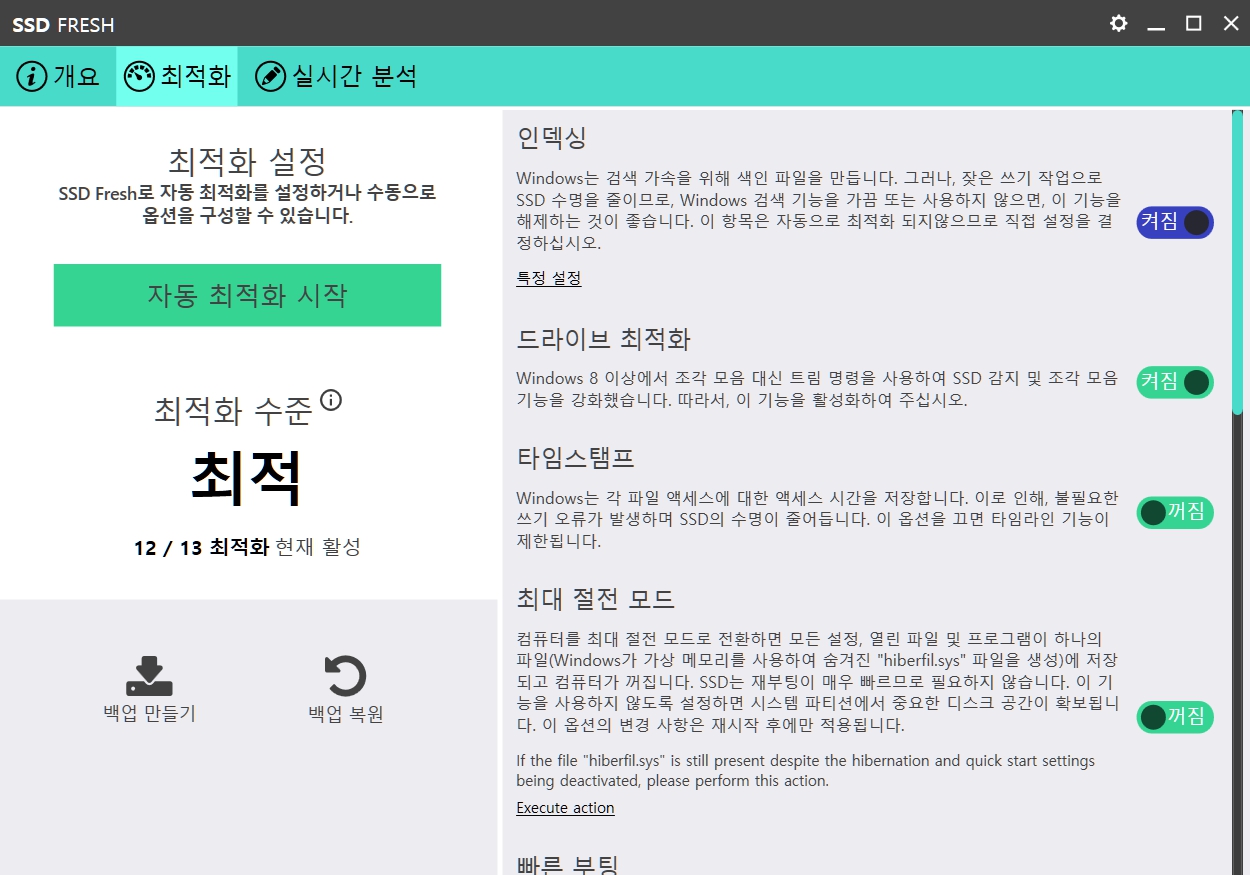Switch to the 개요 tab
Image resolution: width=1250 pixels, height=875 pixels.
click(x=58, y=76)
